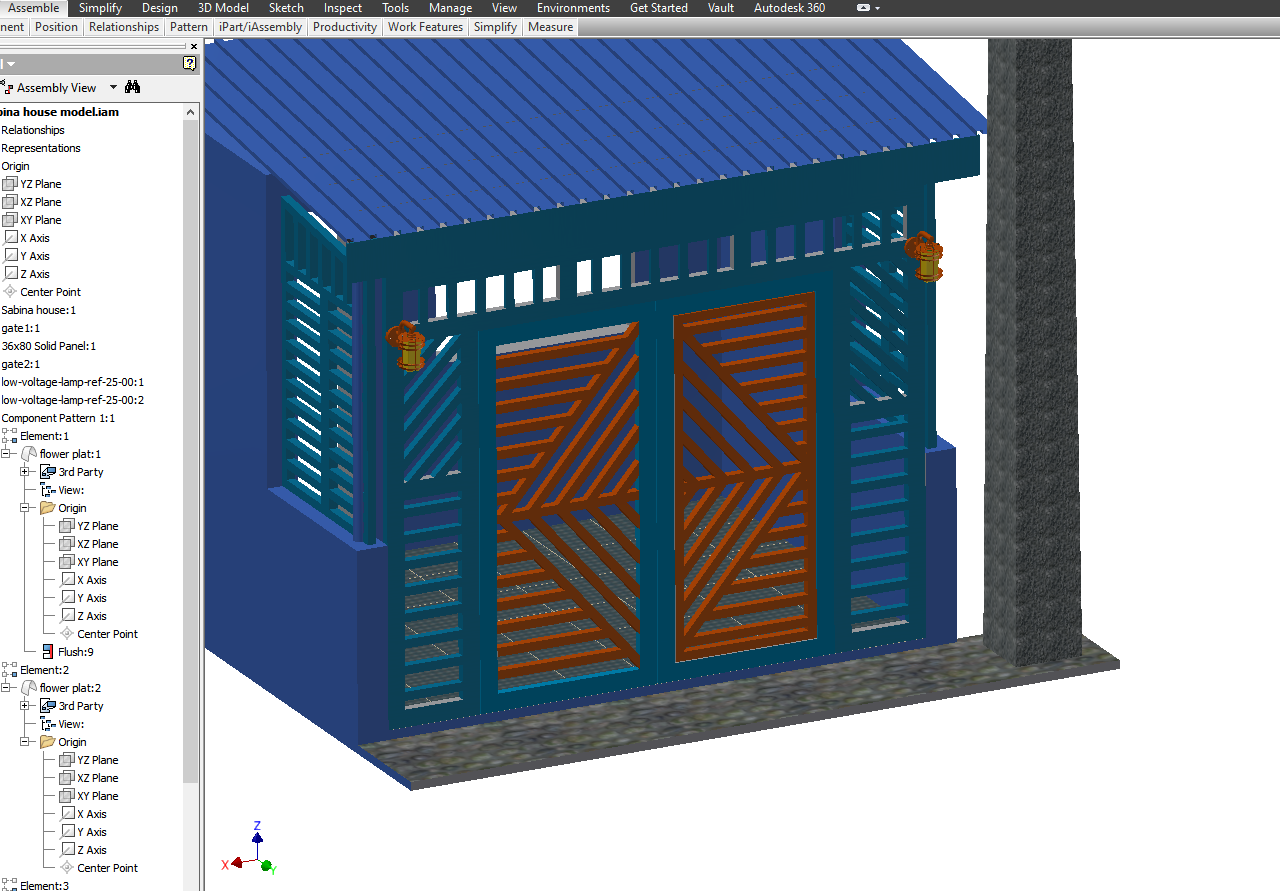Select View: node under flower plat:2
This screenshot has height=891, width=1280.
point(62,724)
